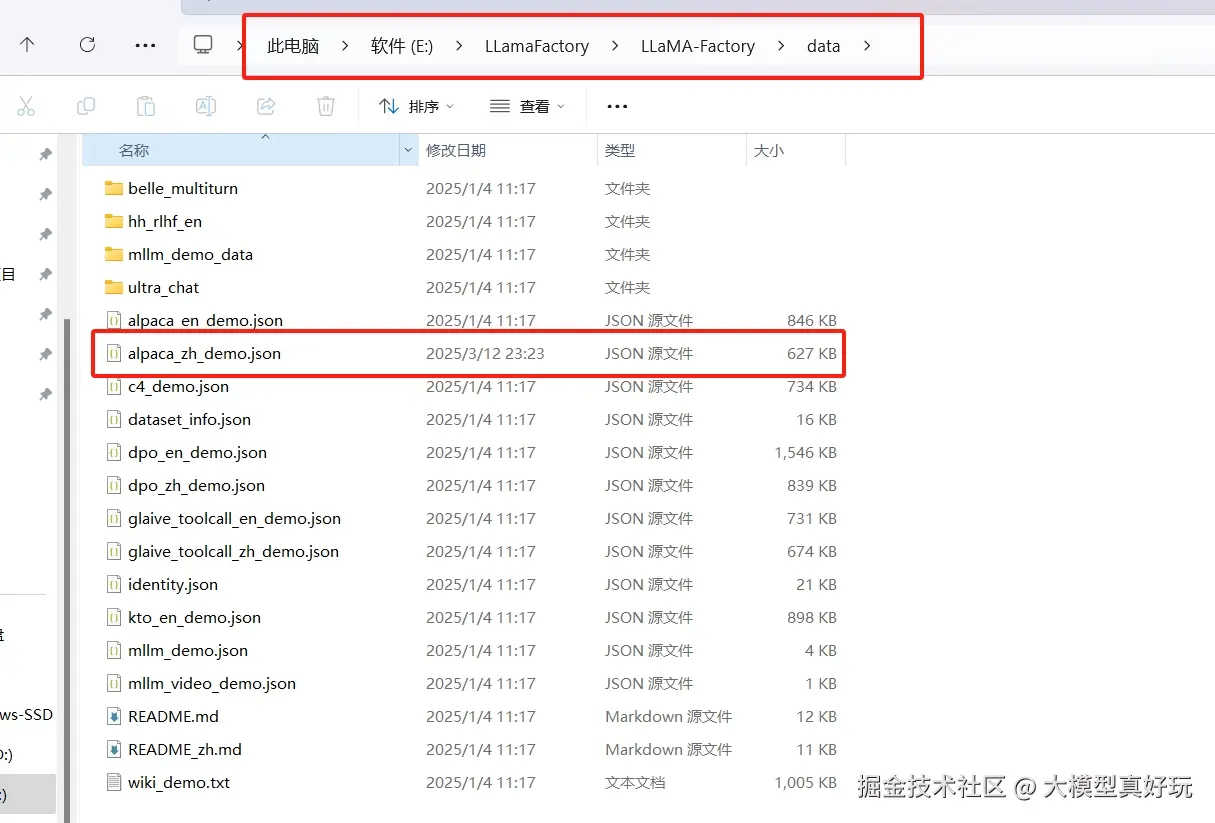Viewport: 1215px width, 823px height.
Task: Open the navigation bar's three-dot menu
Action: [145, 45]
